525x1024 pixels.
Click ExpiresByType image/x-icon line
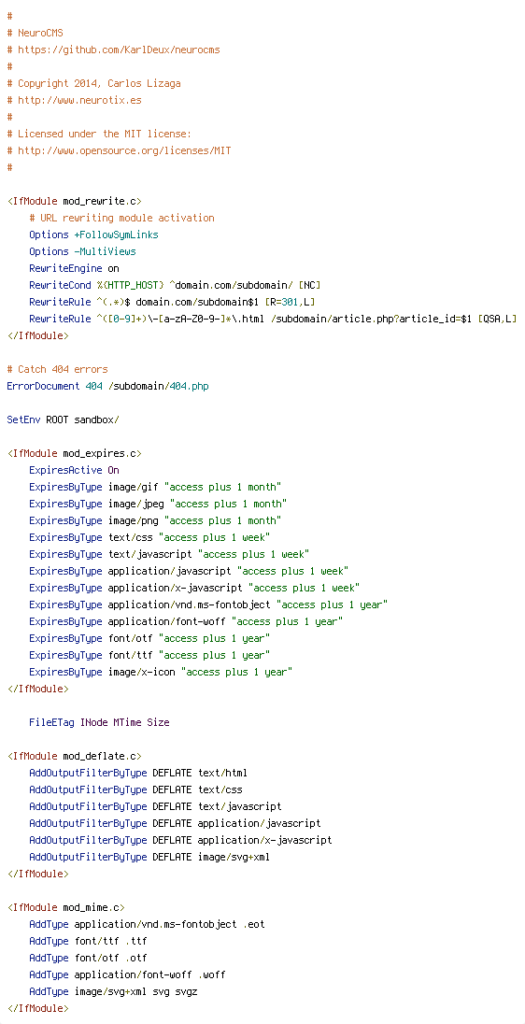point(161,671)
